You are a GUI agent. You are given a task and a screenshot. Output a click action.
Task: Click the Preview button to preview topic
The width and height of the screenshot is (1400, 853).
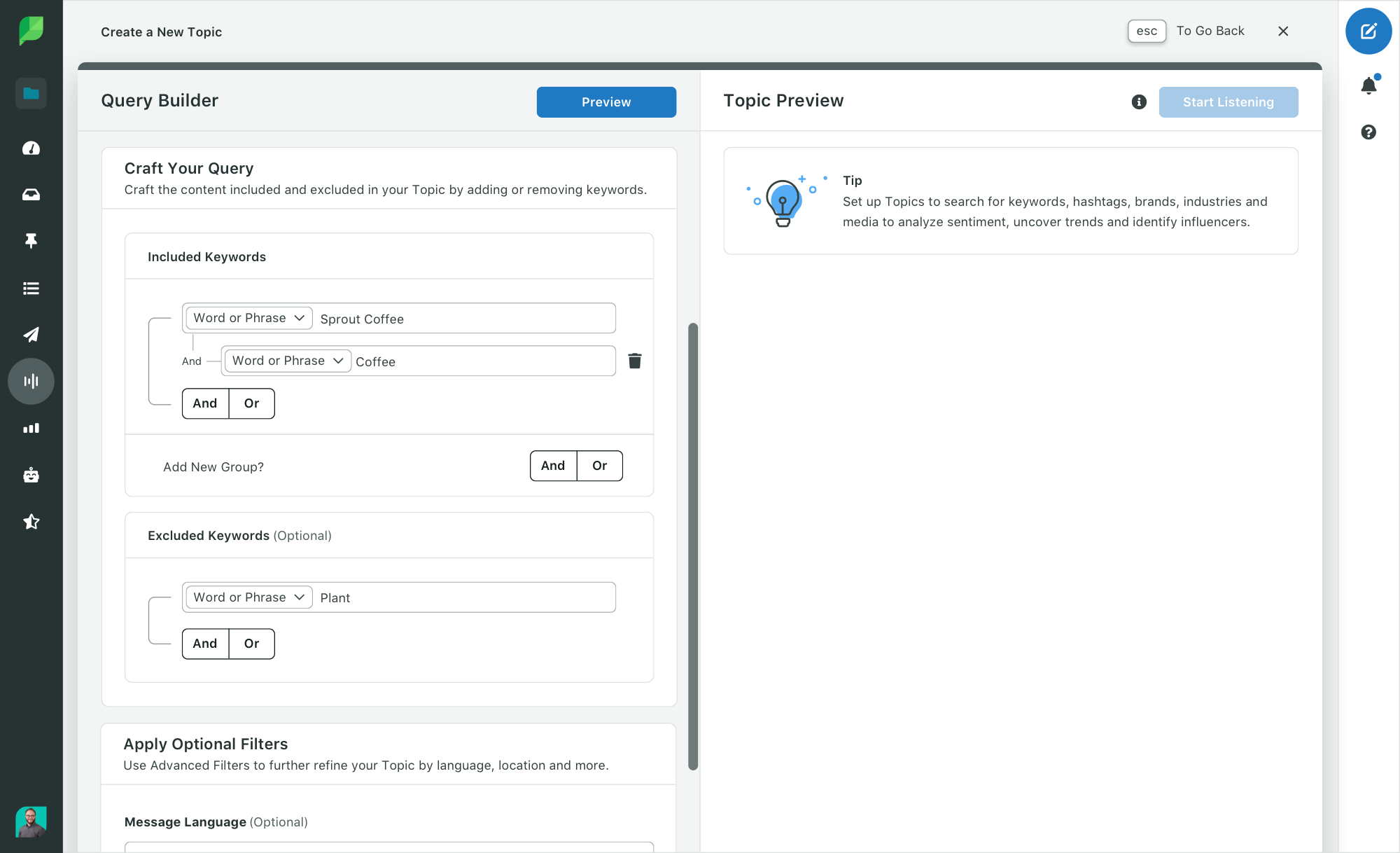[605, 102]
